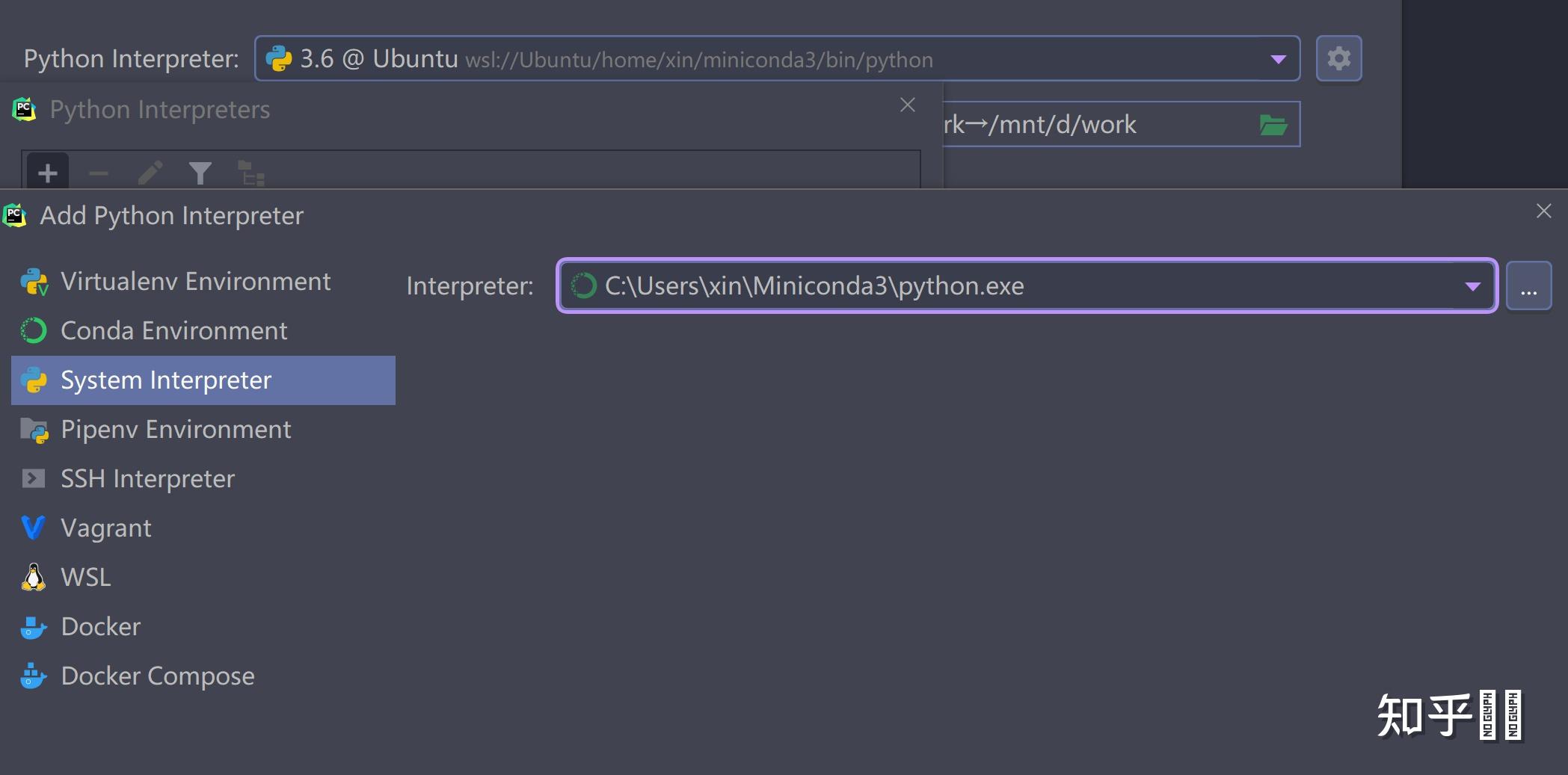The image size is (1568, 775).
Task: Click the edit interpreter pencil icon
Action: 150,173
